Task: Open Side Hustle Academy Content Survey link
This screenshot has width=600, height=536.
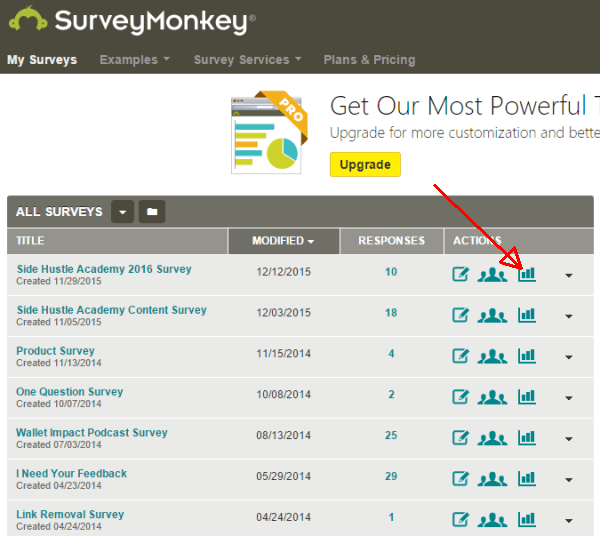Action: 111,310
